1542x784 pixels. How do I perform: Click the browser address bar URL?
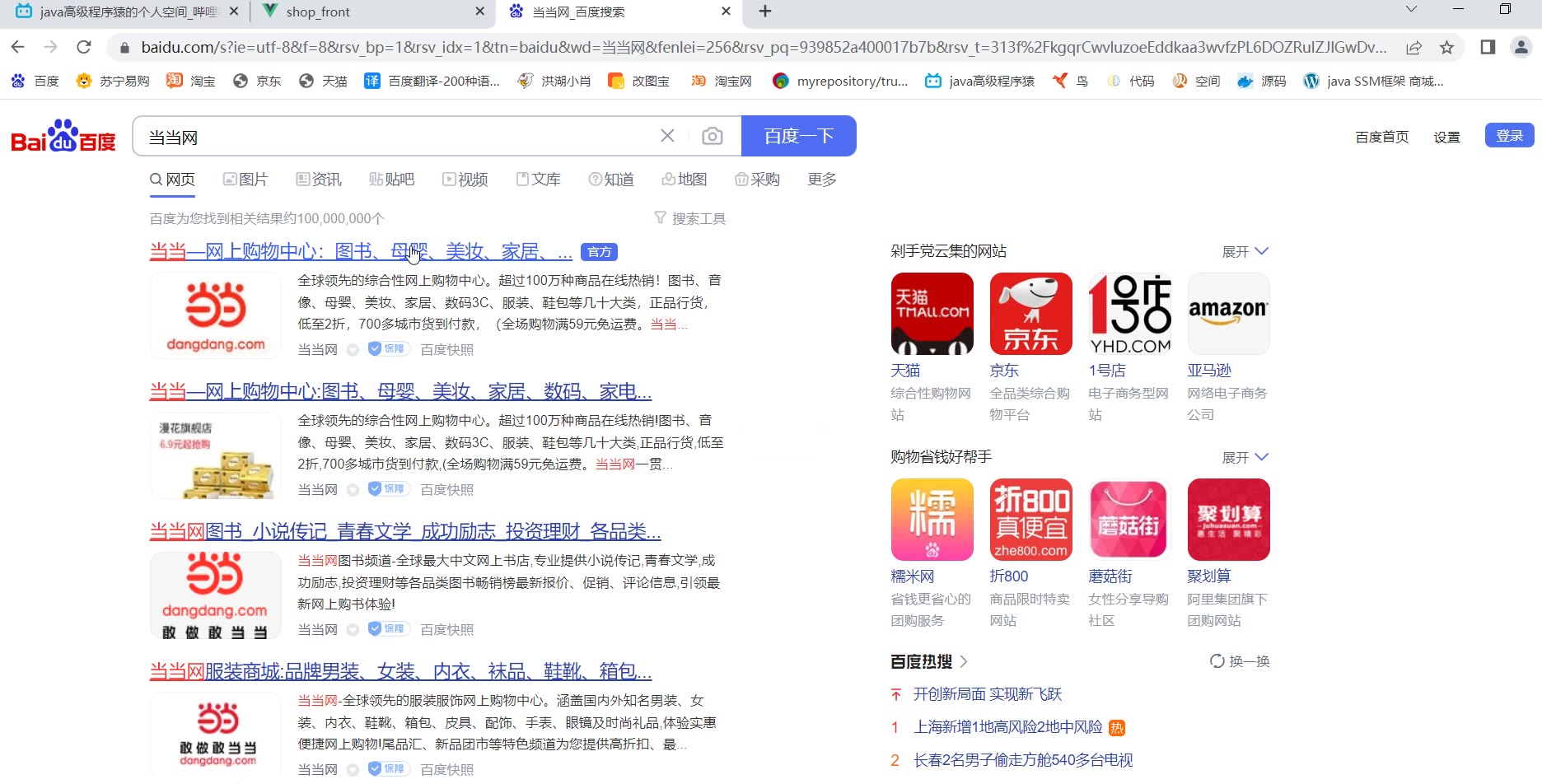point(763,47)
